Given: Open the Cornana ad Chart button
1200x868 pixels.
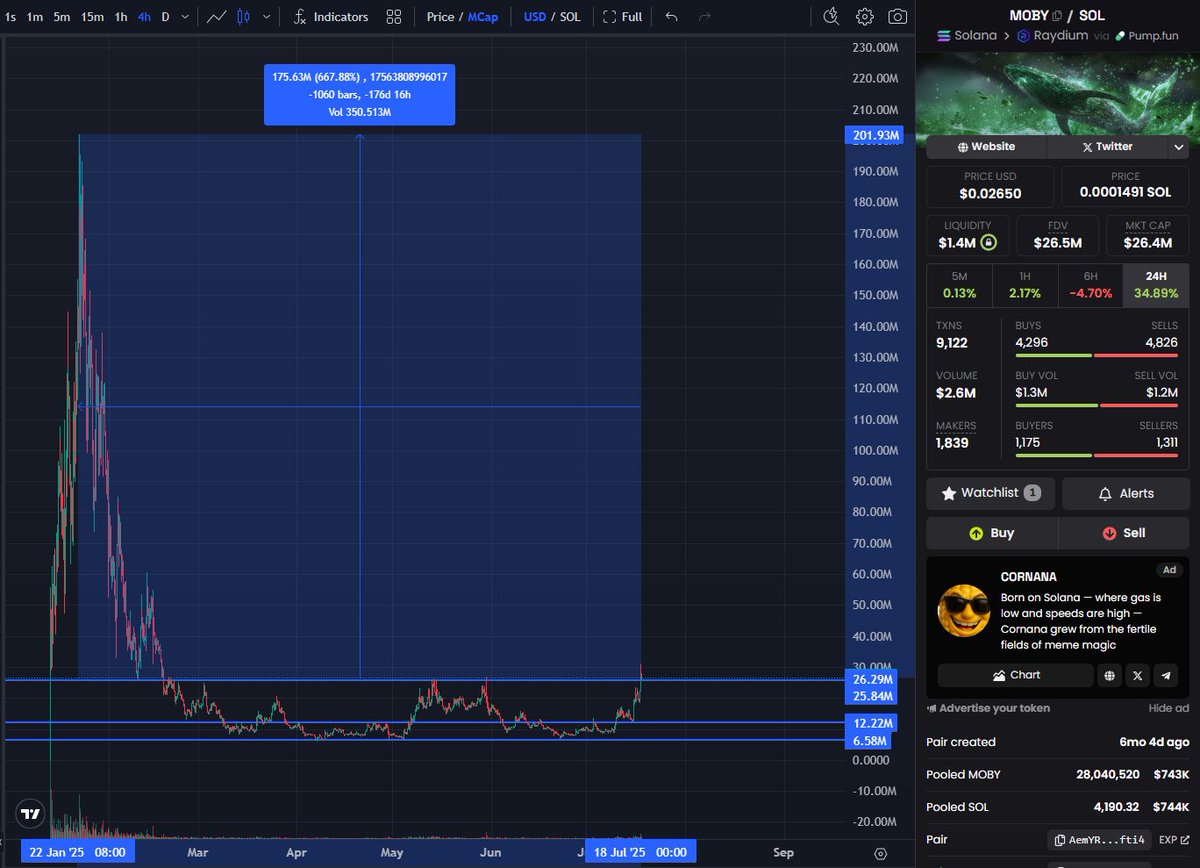Looking at the screenshot, I should point(1015,675).
